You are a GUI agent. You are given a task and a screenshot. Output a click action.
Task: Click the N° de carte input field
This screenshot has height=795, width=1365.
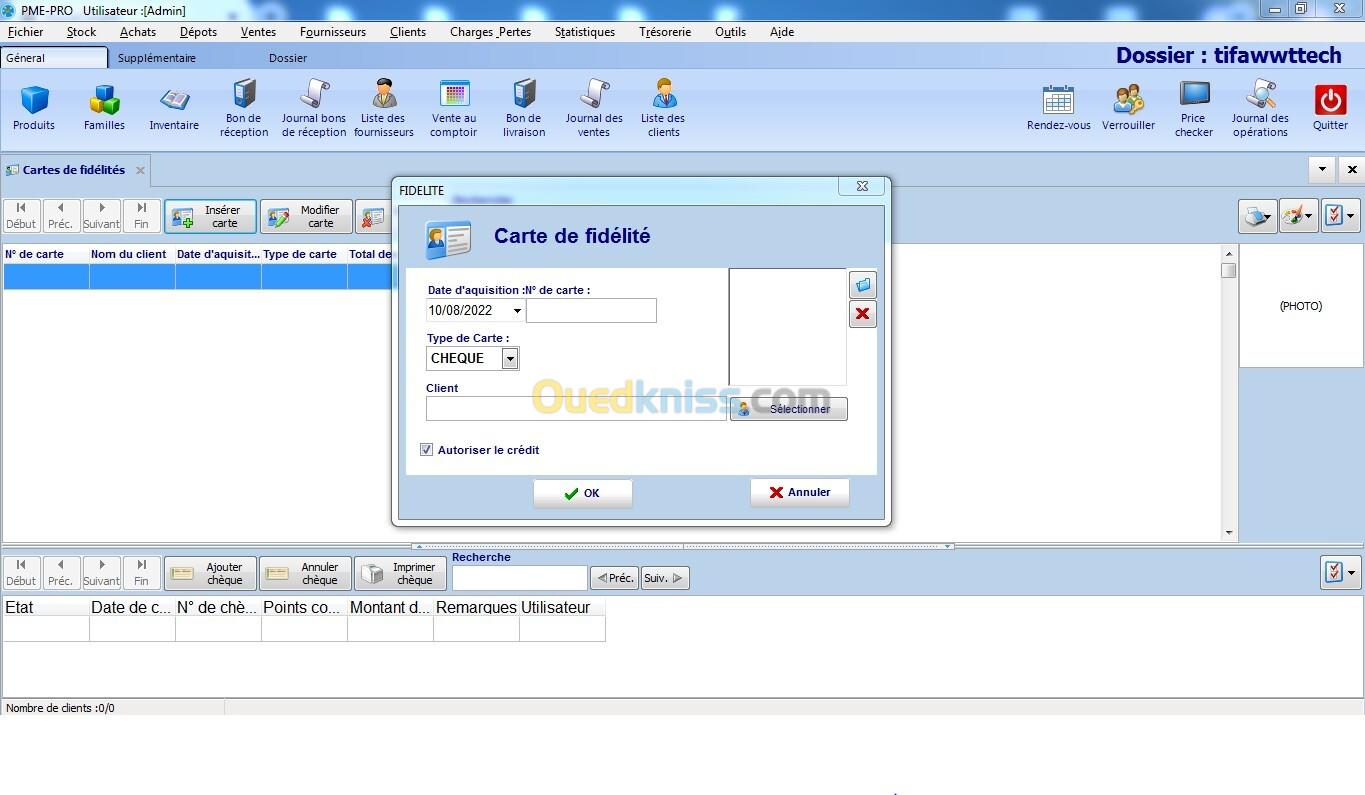[591, 311]
